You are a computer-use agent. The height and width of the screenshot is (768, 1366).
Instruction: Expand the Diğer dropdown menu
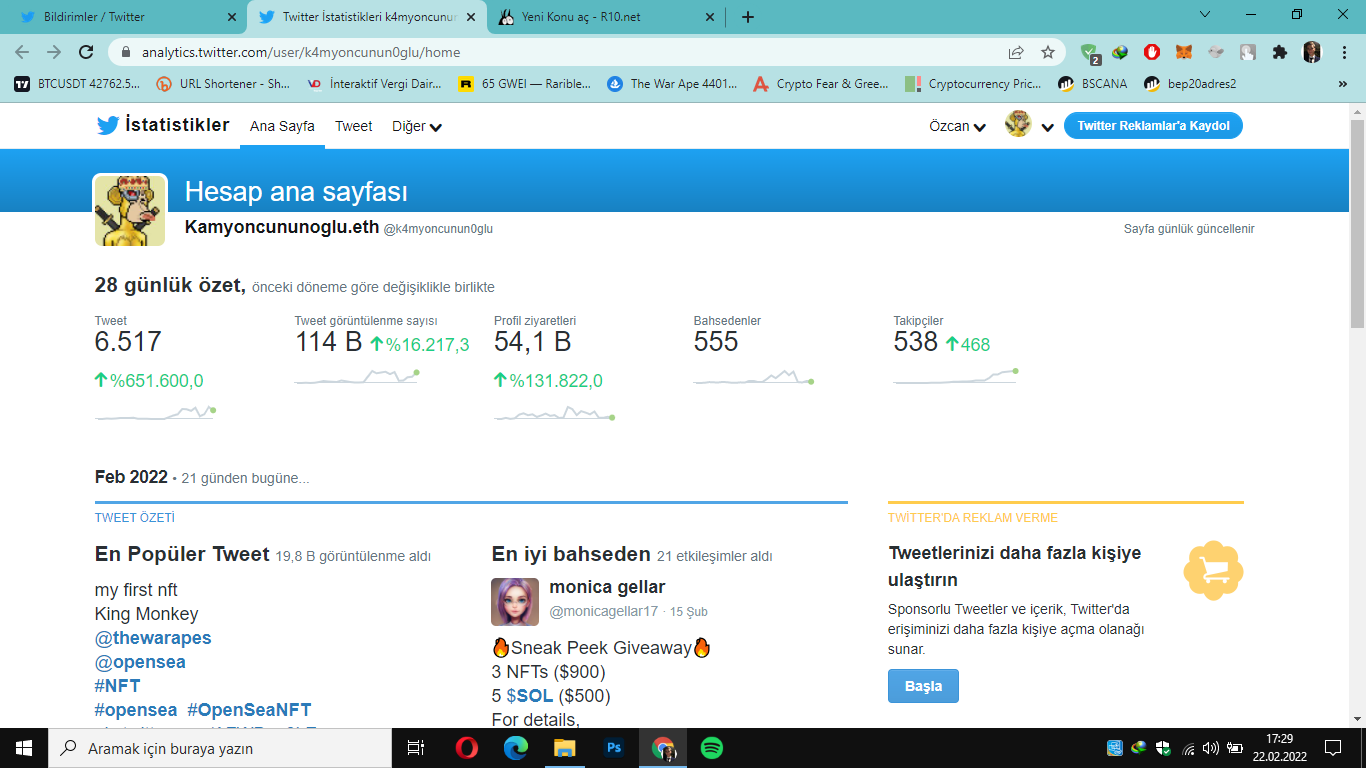[417, 126]
